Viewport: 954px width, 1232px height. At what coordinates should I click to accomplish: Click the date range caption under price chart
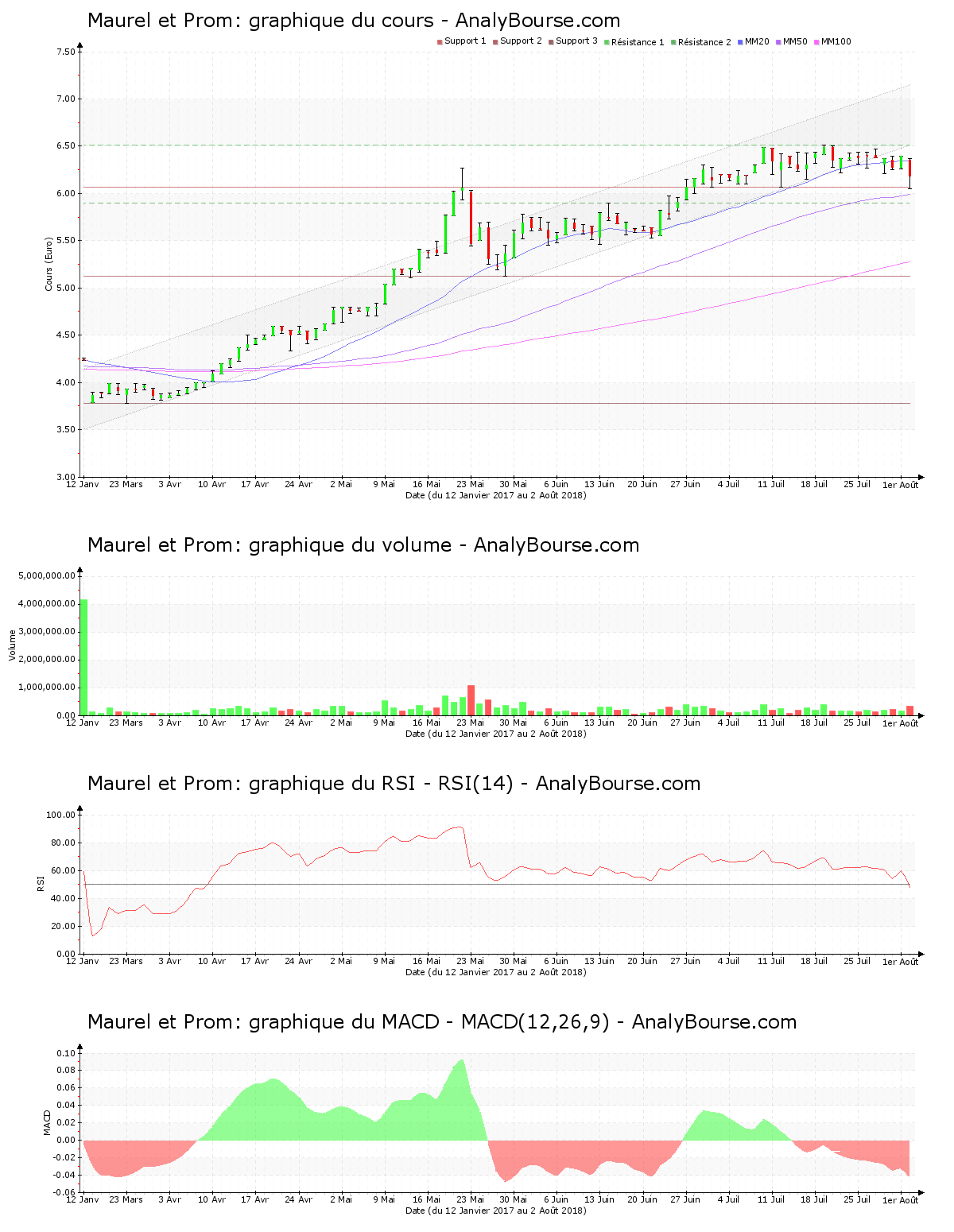tap(496, 495)
